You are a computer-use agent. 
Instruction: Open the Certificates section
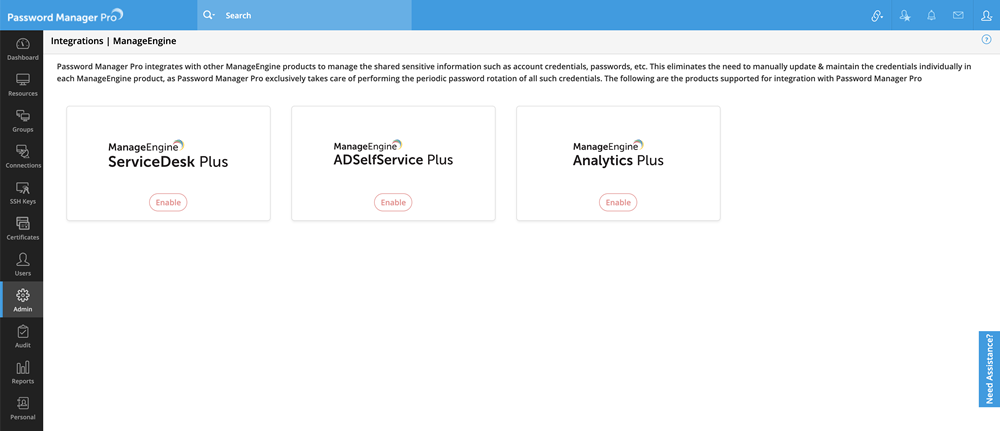[22, 229]
